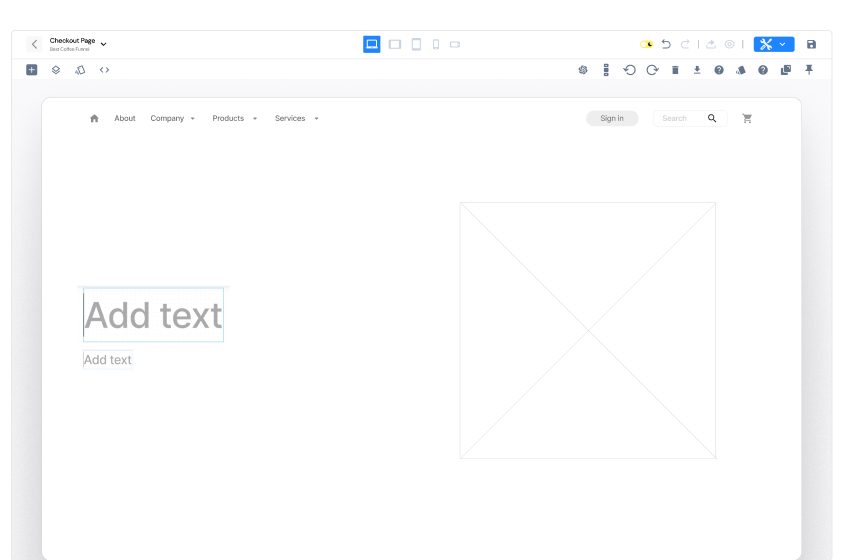This screenshot has width=860, height=560.
Task: Switch to large tablet landscape preview
Action: pyautogui.click(x=394, y=44)
